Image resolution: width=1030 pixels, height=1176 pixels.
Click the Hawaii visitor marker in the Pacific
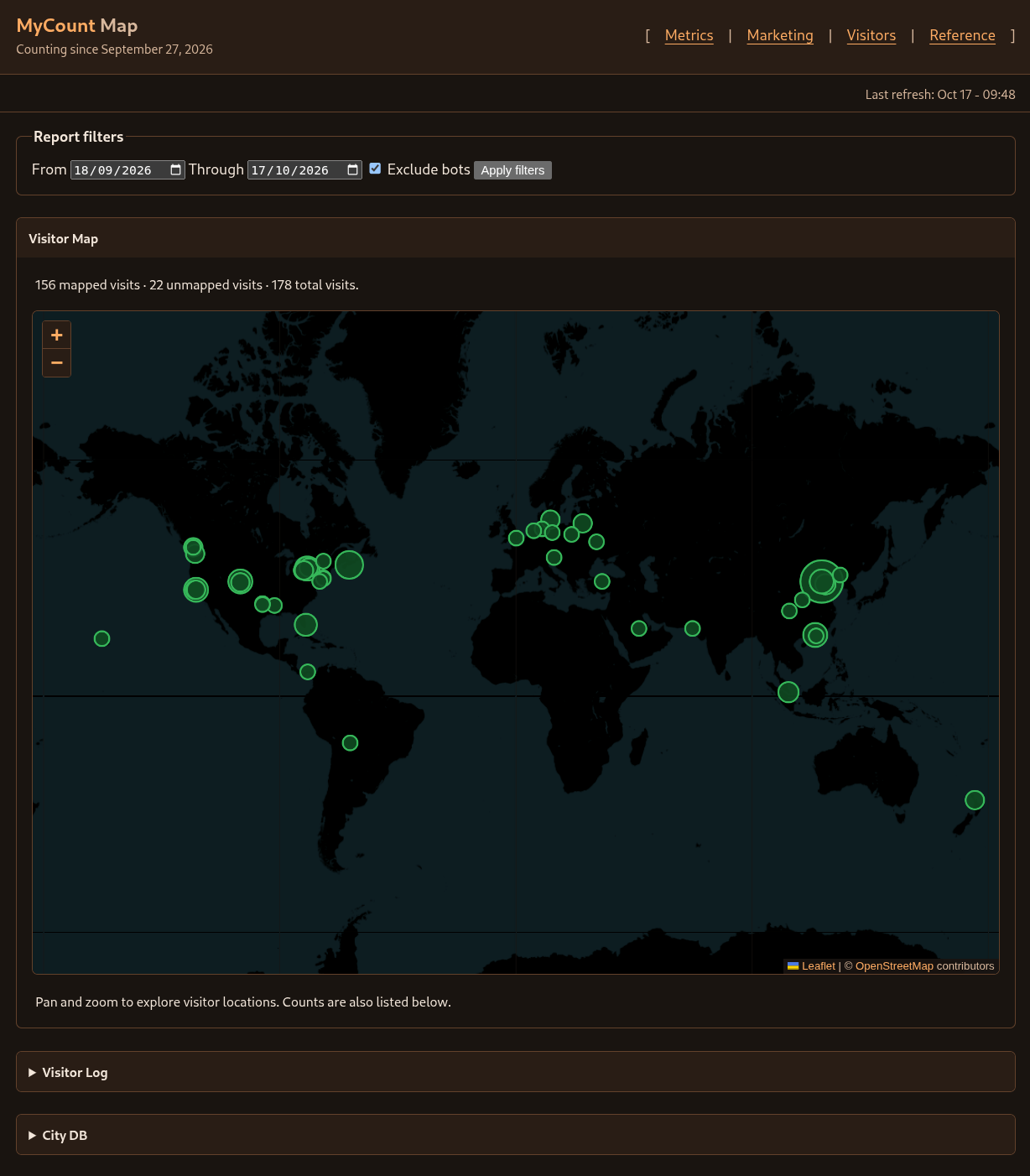coord(102,638)
